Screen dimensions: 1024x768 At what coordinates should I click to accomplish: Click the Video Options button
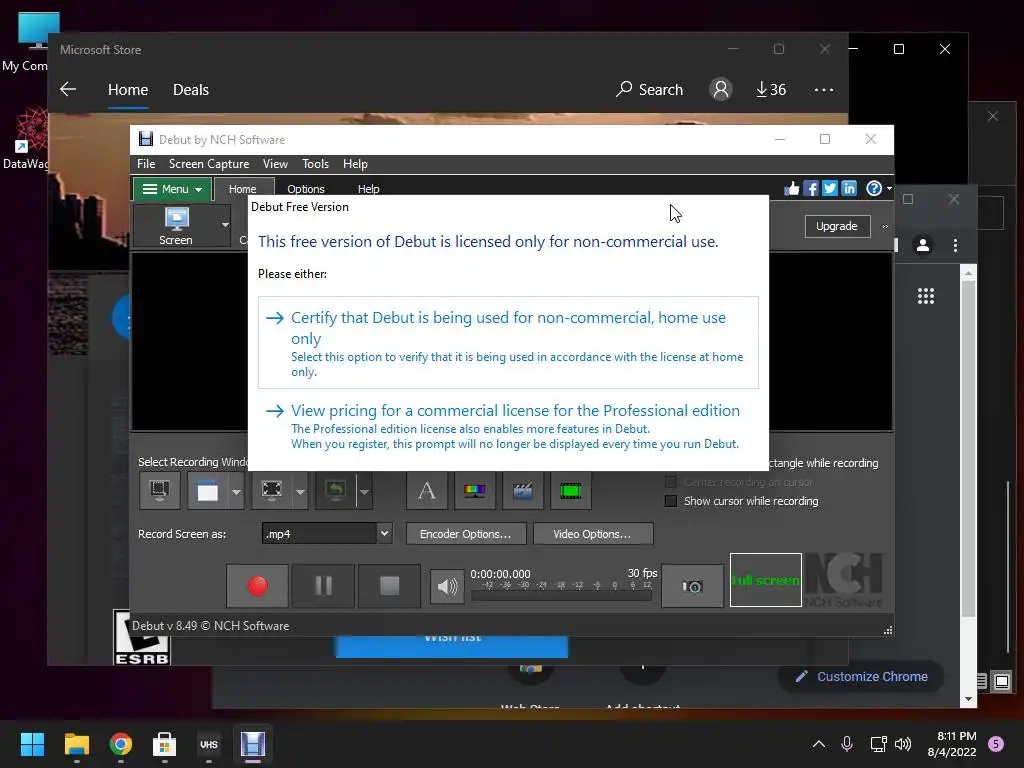coord(592,534)
